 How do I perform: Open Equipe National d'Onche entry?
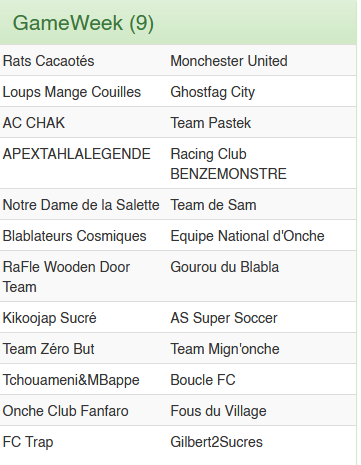pos(247,236)
